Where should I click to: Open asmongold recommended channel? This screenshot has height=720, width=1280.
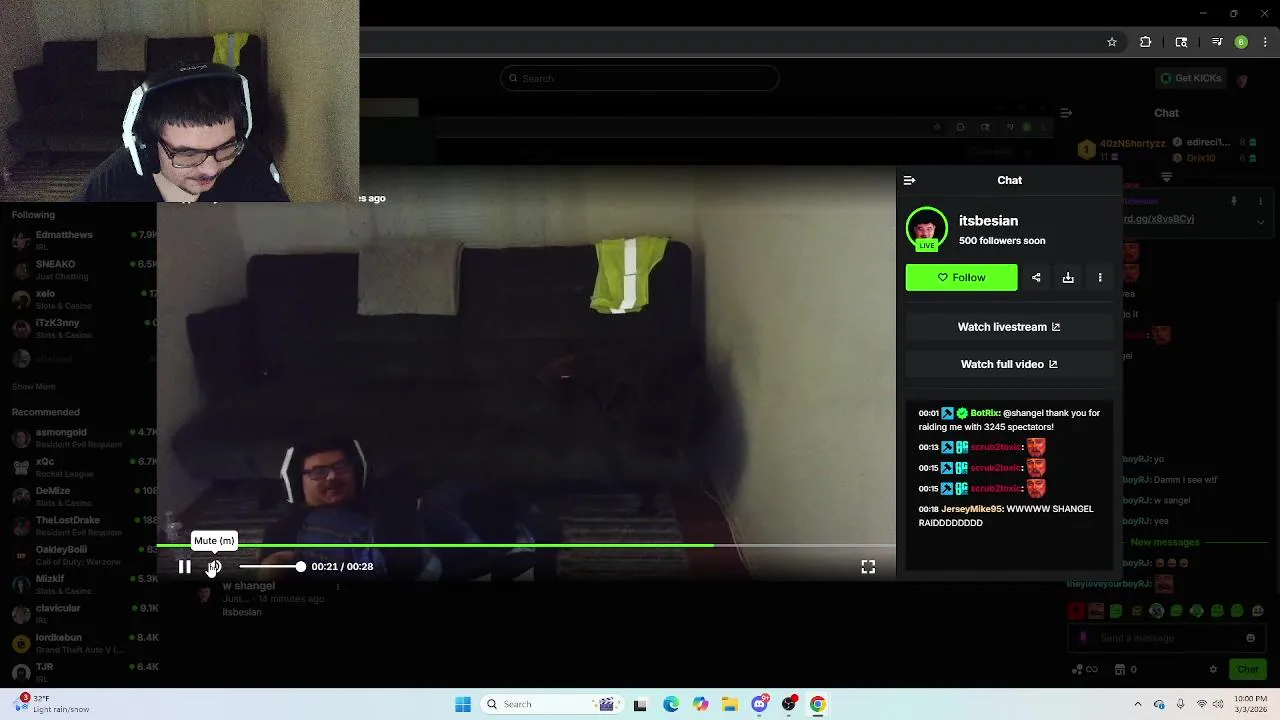point(84,438)
